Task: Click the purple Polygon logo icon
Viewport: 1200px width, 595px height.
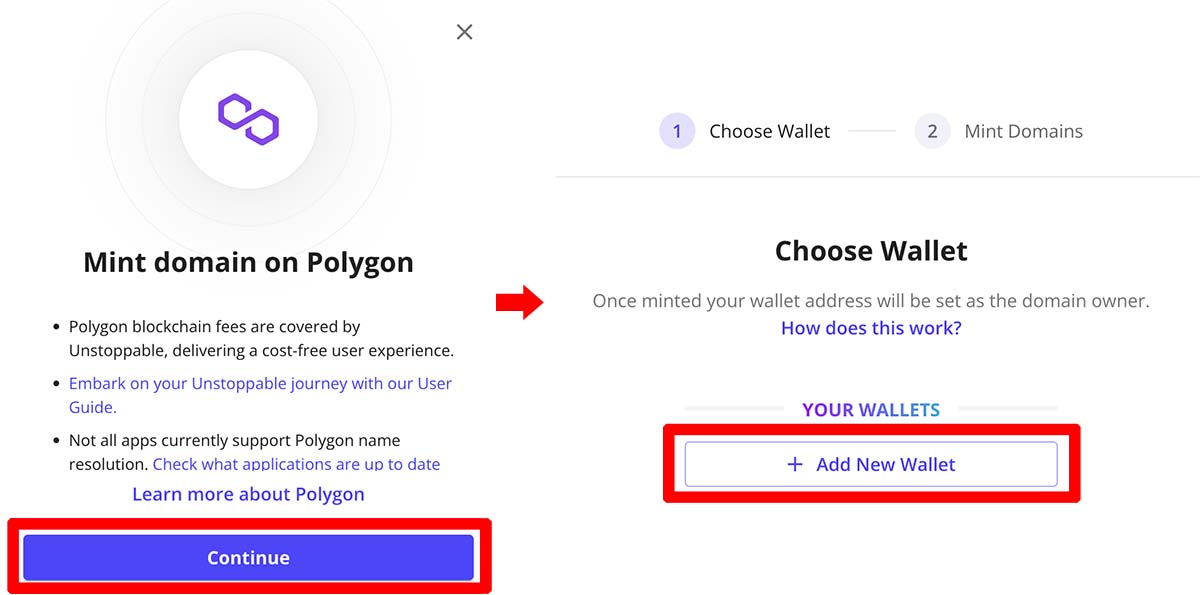Action: point(248,120)
